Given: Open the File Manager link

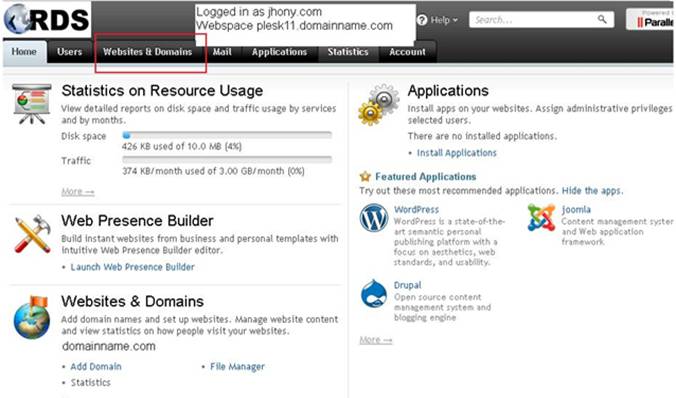Looking at the screenshot, I should click(237, 367).
